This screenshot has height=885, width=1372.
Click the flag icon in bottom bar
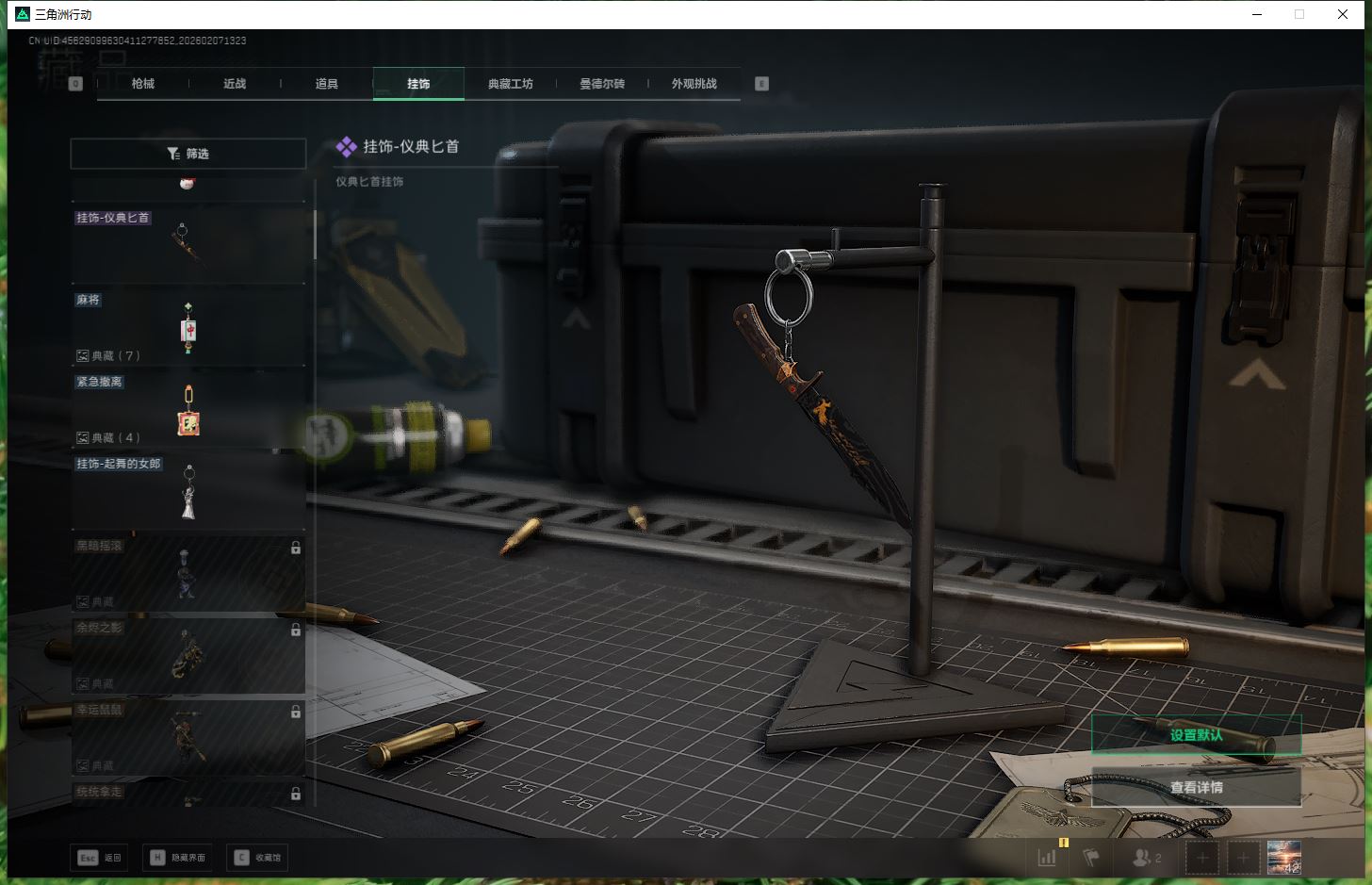1091,858
